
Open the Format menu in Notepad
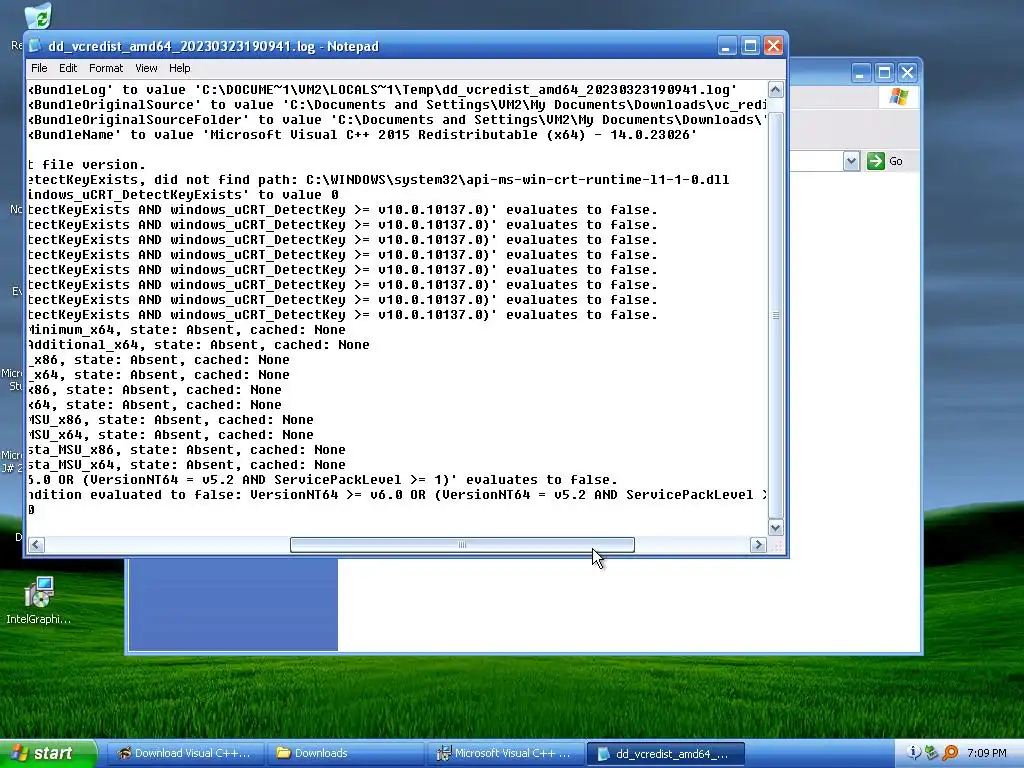tap(106, 68)
